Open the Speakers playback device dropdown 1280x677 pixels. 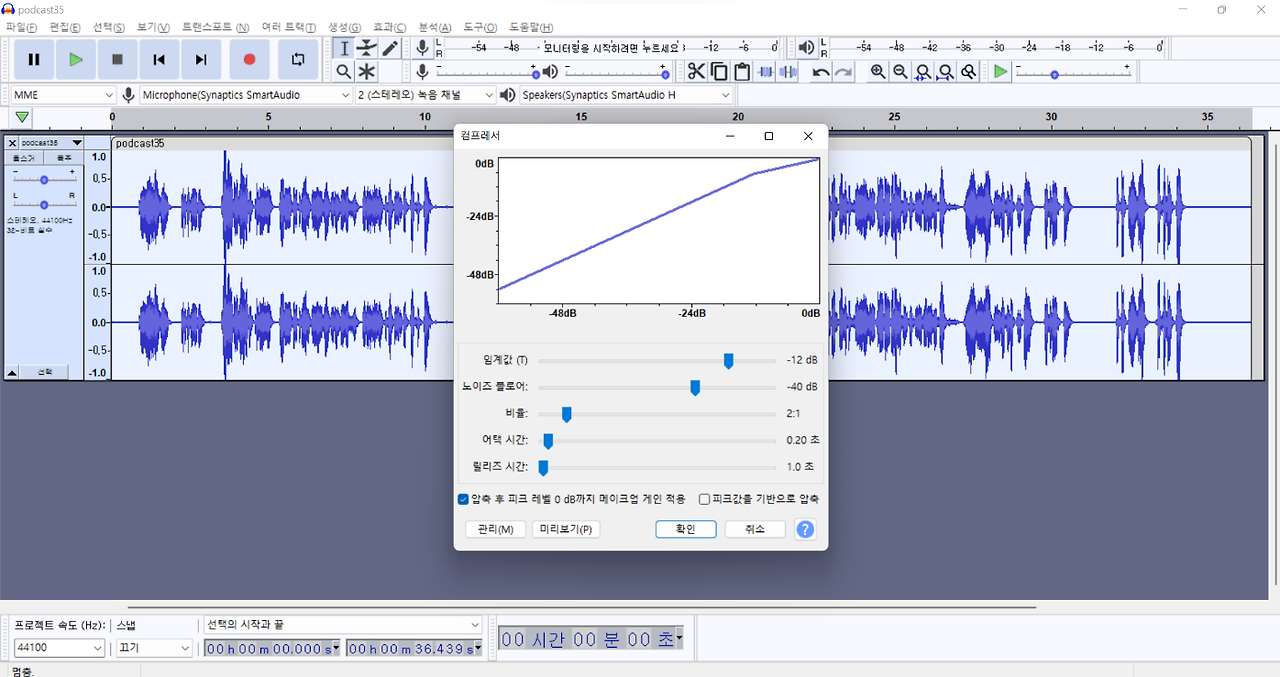coord(627,94)
